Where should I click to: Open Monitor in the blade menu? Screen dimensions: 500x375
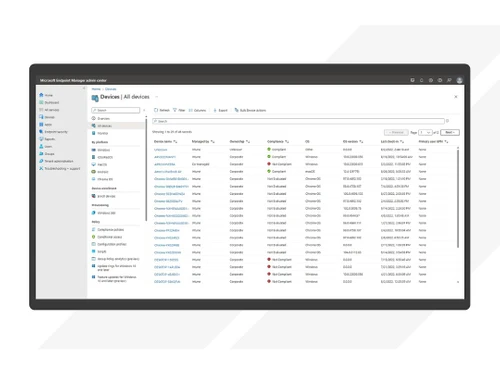(100, 133)
